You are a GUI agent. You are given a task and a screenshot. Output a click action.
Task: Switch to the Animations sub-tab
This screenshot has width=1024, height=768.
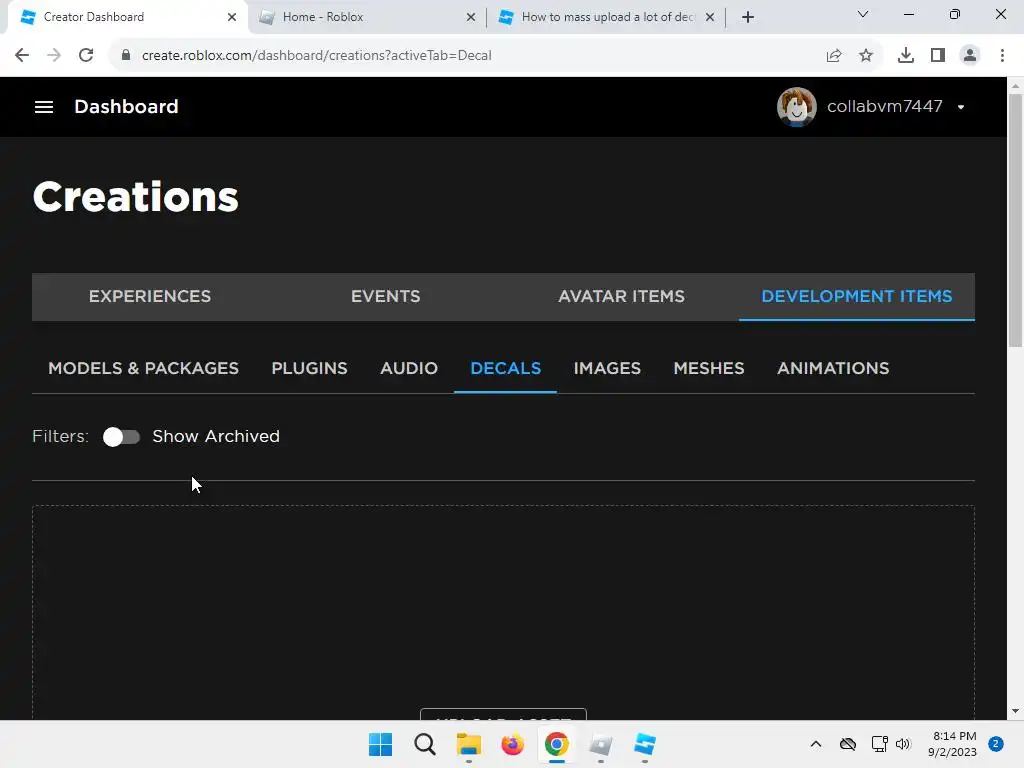coord(833,368)
